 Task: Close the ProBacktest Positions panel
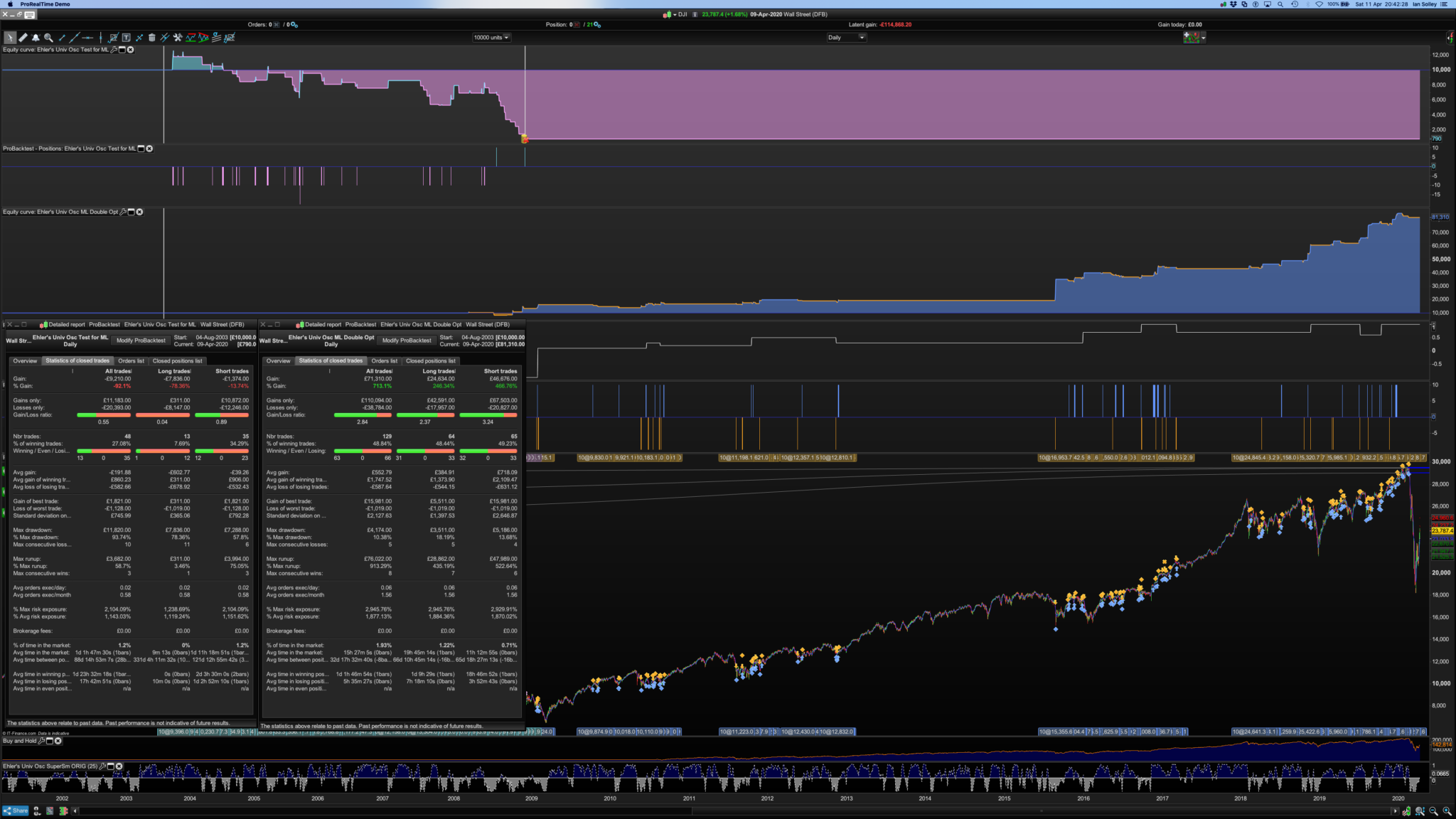(149, 149)
